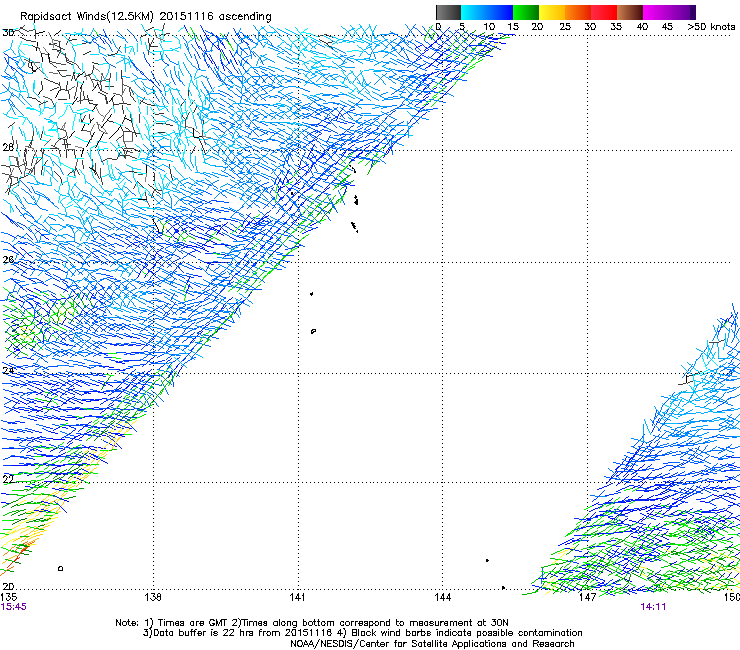Click the latitude label '30'
The width and height of the screenshot is (740, 650).
8,33
